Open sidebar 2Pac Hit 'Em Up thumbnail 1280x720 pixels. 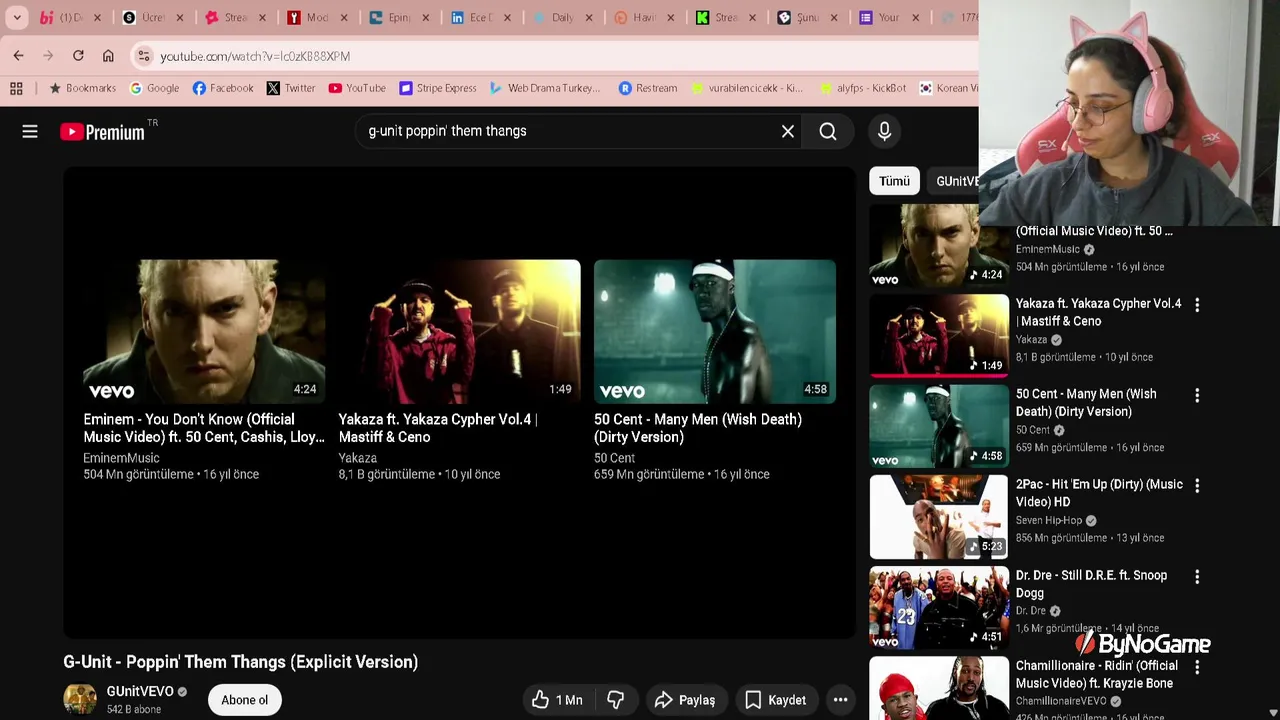coord(939,517)
